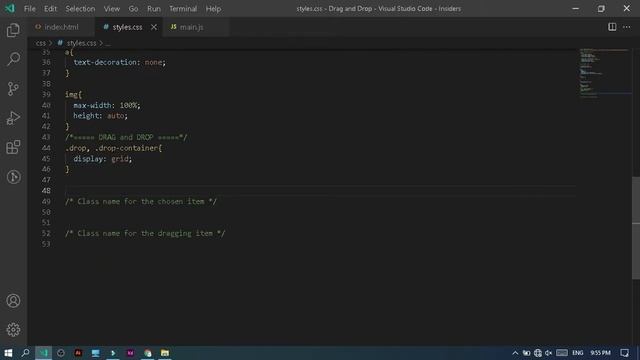Open the Windows notification center
This screenshot has height=360, width=640.
(x=624, y=353)
